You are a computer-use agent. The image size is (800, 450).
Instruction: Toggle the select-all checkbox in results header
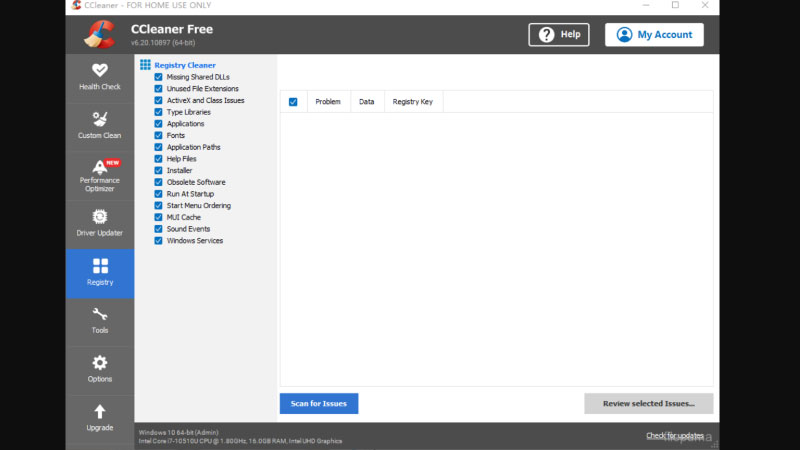click(293, 102)
